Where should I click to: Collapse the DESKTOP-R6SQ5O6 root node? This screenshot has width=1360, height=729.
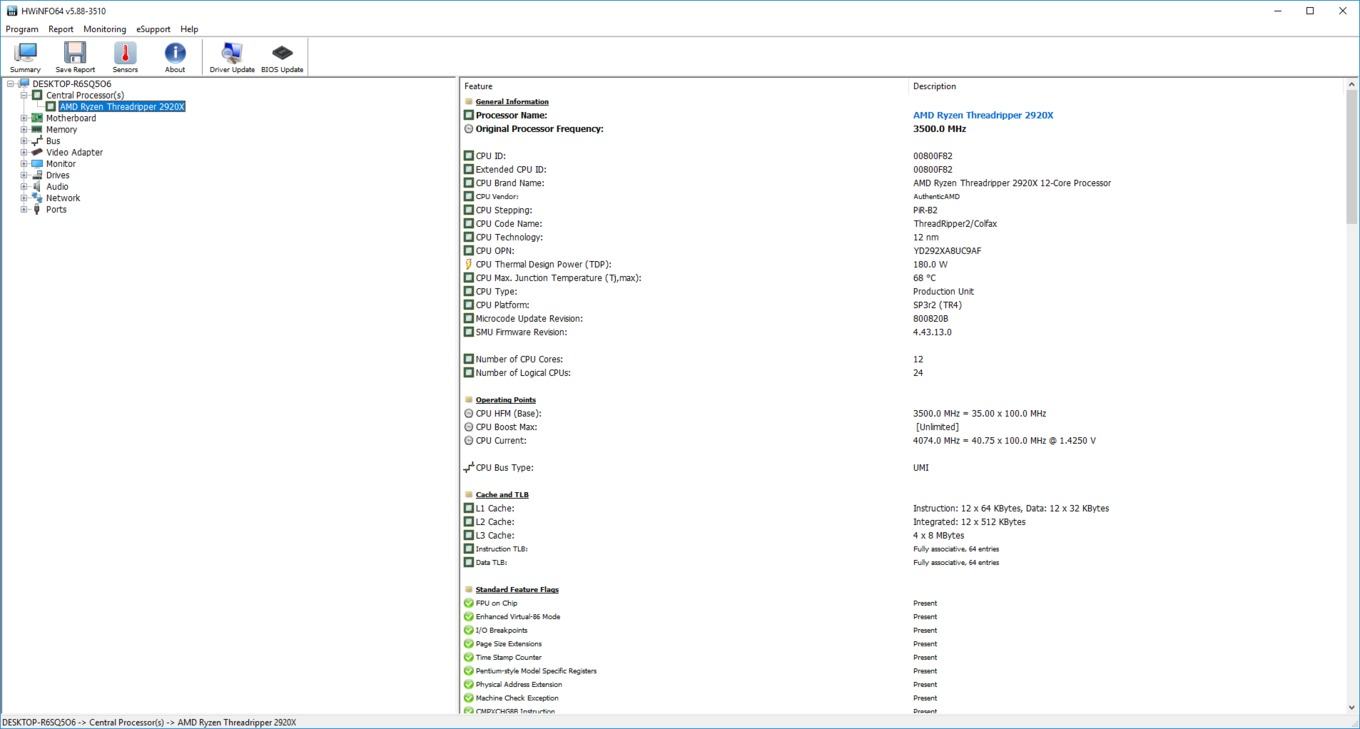pyautogui.click(x=10, y=84)
